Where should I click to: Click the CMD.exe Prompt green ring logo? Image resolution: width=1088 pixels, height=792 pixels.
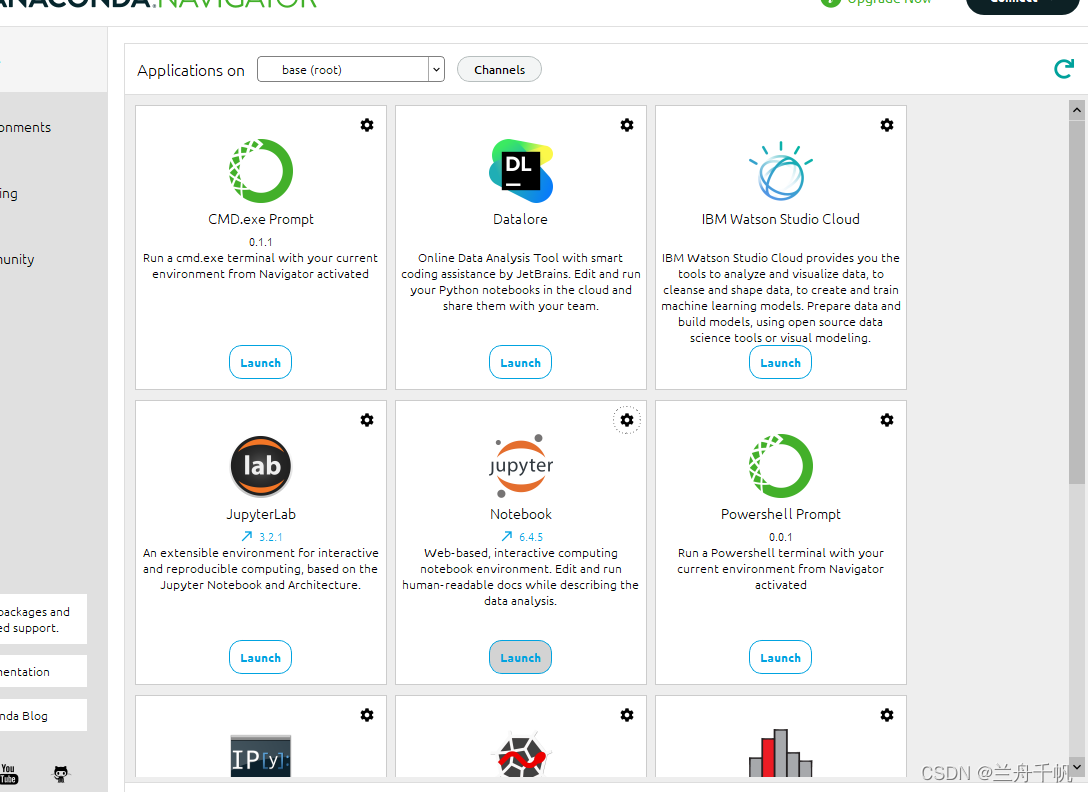pos(261,171)
